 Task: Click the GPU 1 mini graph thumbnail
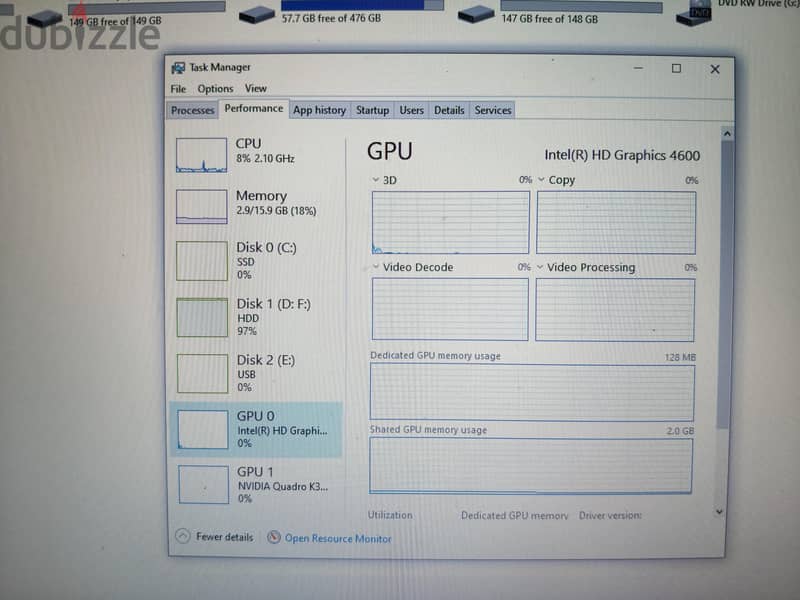coord(203,485)
